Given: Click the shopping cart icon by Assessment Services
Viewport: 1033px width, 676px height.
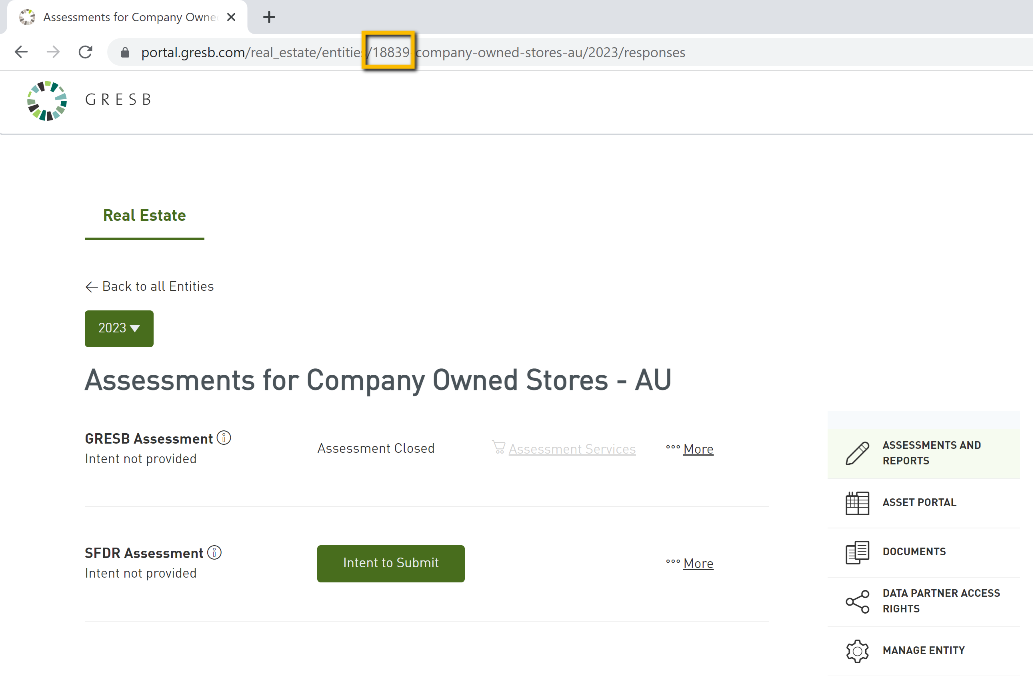Looking at the screenshot, I should click(x=499, y=447).
